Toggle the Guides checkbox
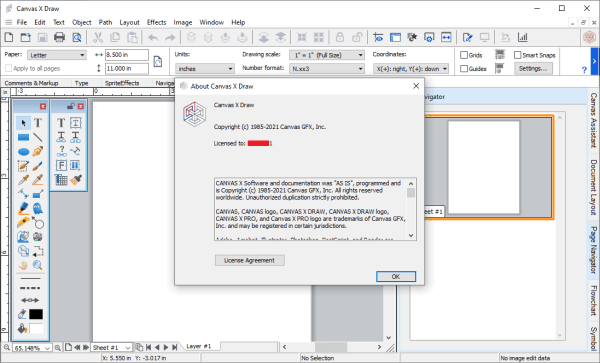600x363 pixels. 464,69
